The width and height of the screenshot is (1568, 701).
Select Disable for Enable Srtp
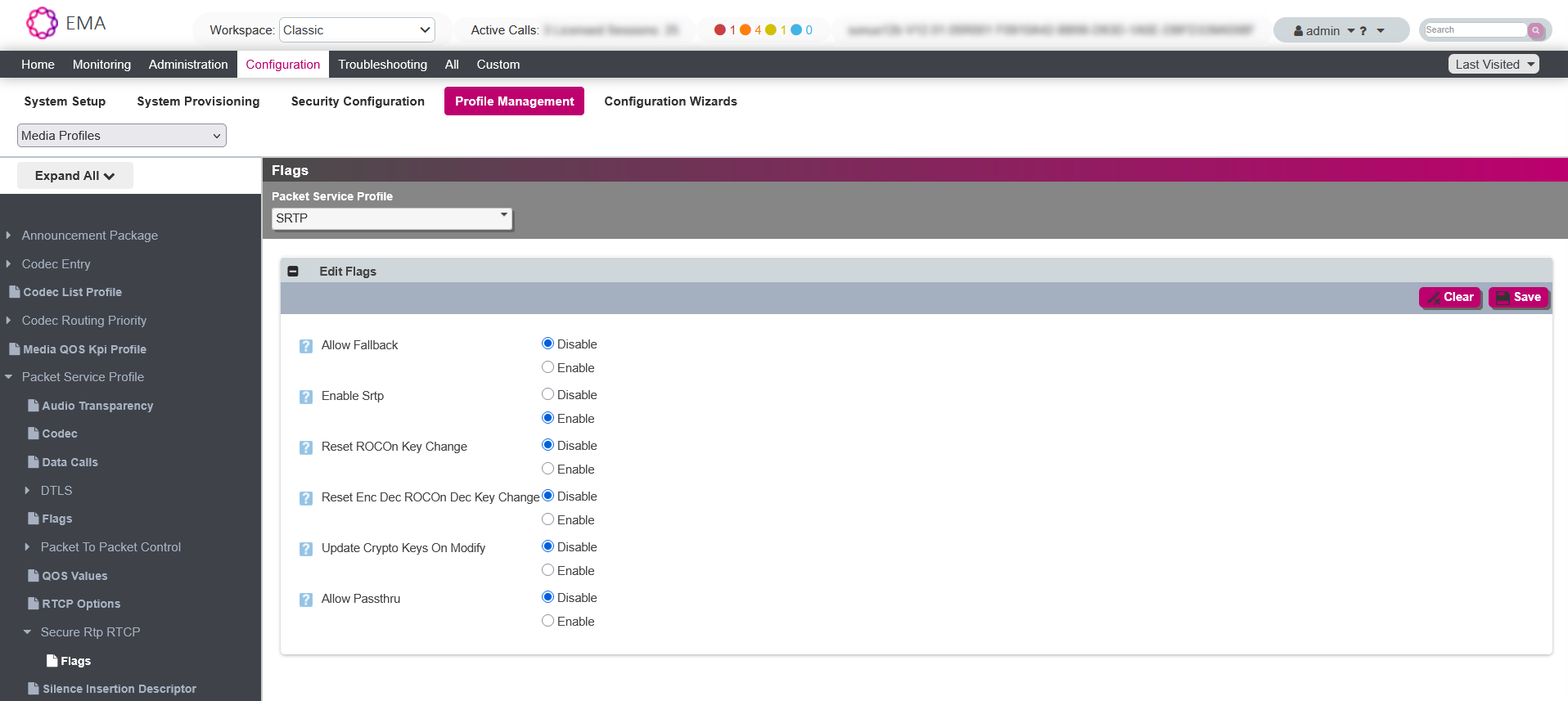tap(548, 394)
